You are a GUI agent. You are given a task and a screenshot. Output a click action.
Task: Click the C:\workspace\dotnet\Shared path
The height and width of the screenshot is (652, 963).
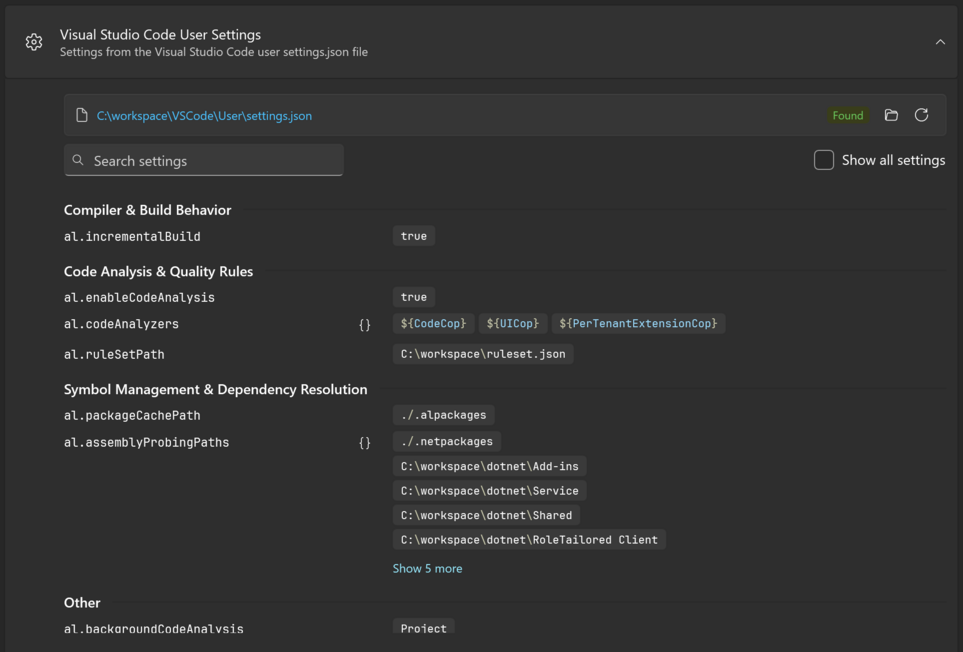(486, 515)
